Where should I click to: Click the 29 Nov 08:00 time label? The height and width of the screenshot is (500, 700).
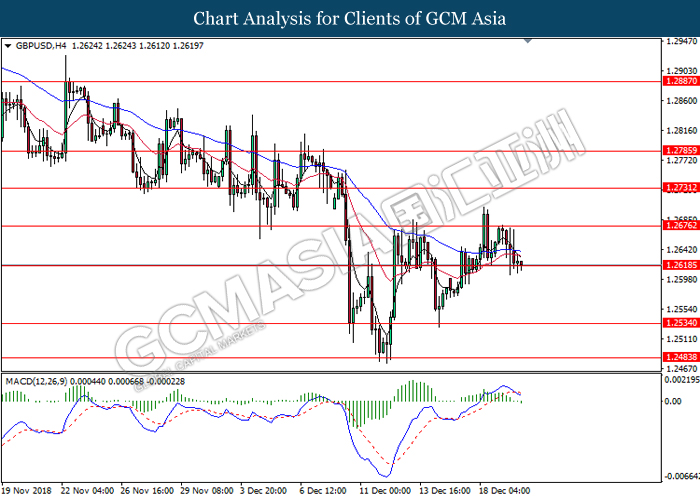207,491
